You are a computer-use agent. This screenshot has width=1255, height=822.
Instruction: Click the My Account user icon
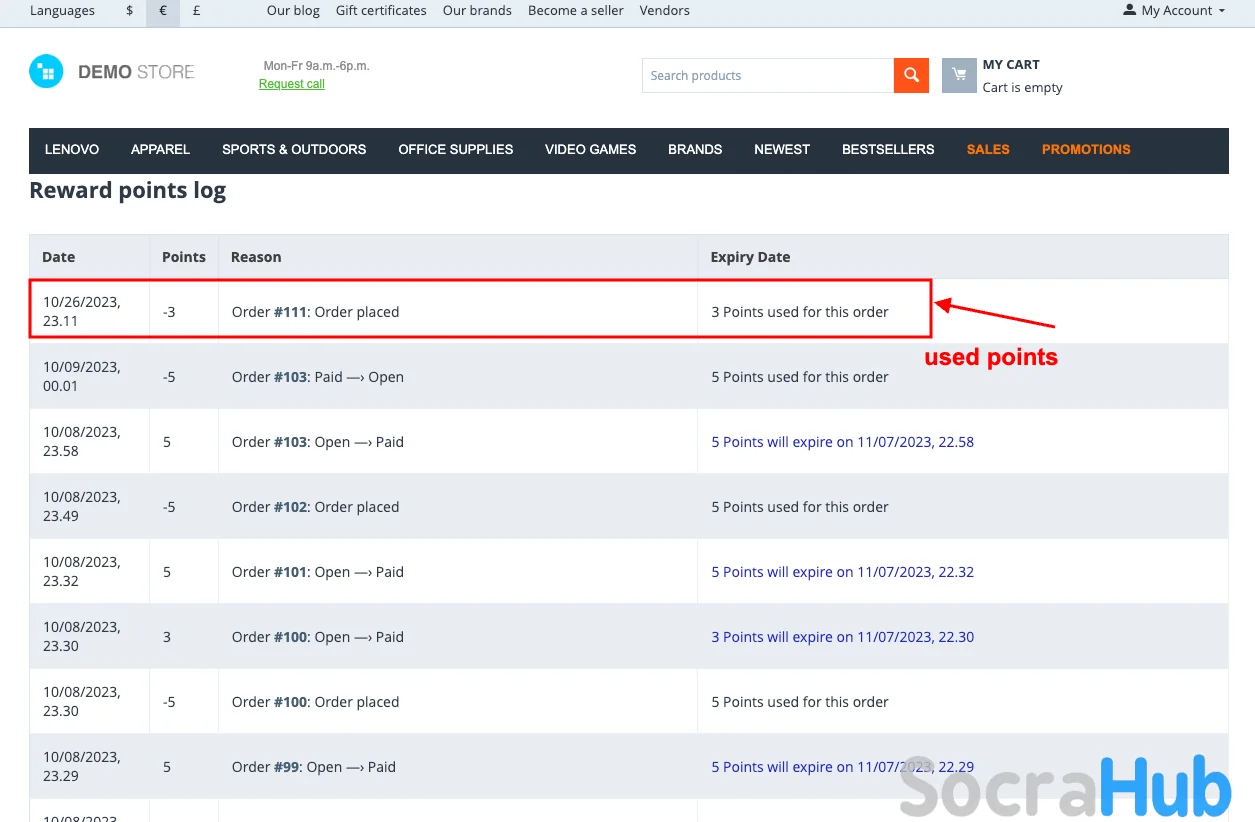coord(1130,11)
